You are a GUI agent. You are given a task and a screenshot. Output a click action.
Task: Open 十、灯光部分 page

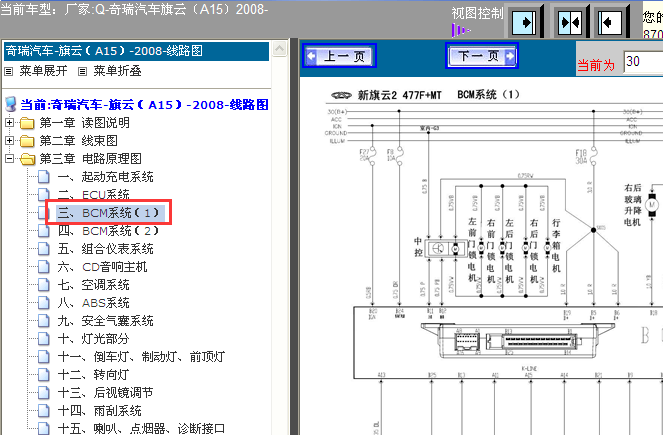[93, 339]
